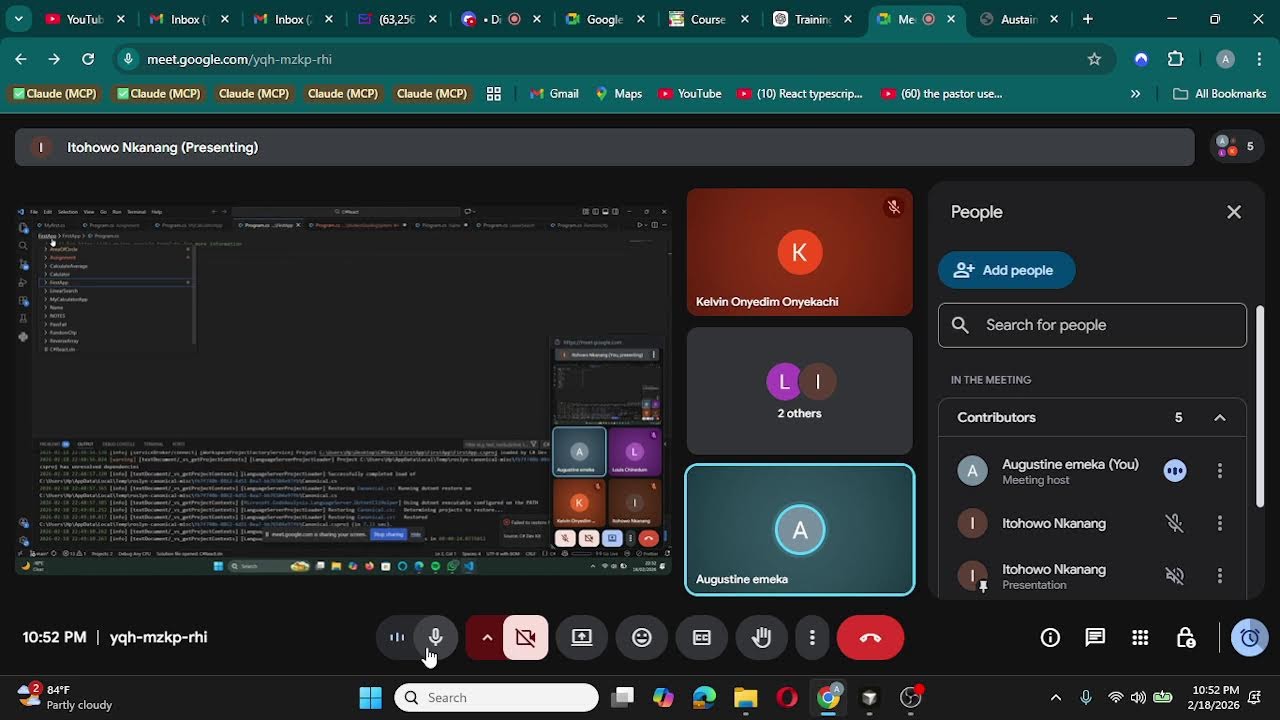Open the Windows Start menu
The image size is (1280, 720).
tap(370, 698)
